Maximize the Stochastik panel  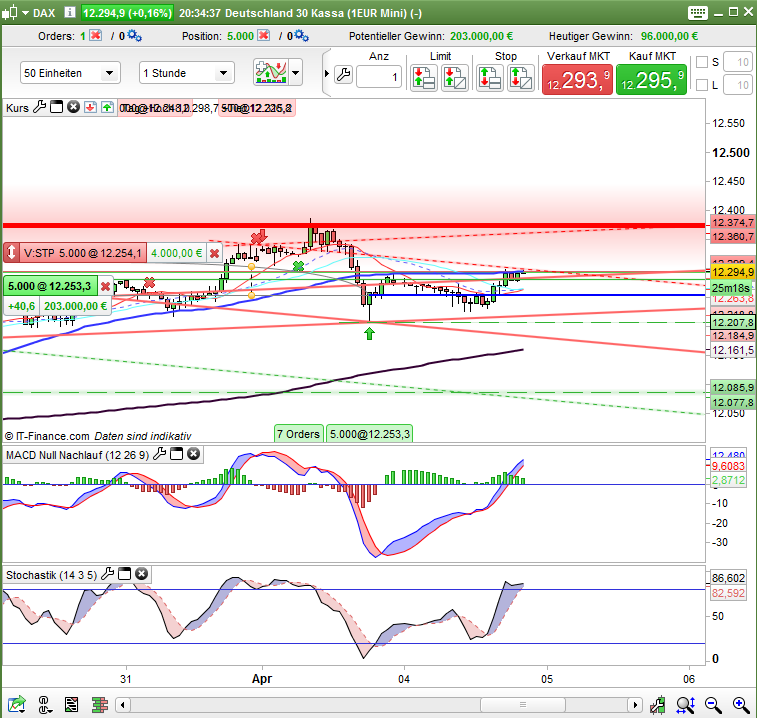(125, 574)
